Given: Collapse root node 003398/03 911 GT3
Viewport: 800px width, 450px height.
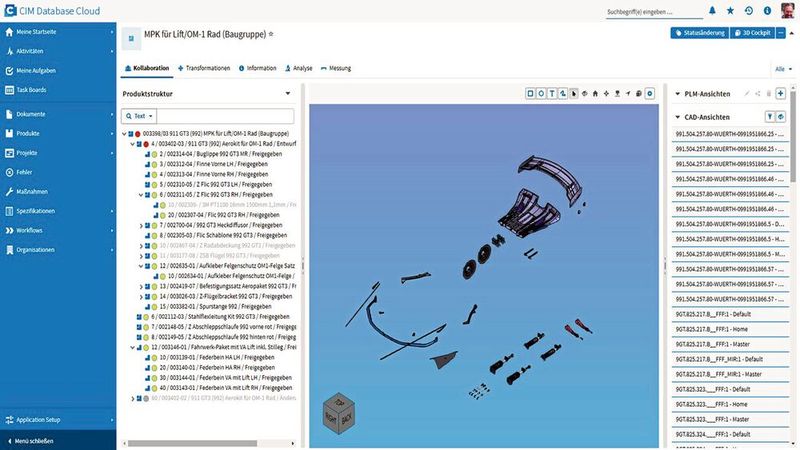Looking at the screenshot, I should tap(124, 134).
